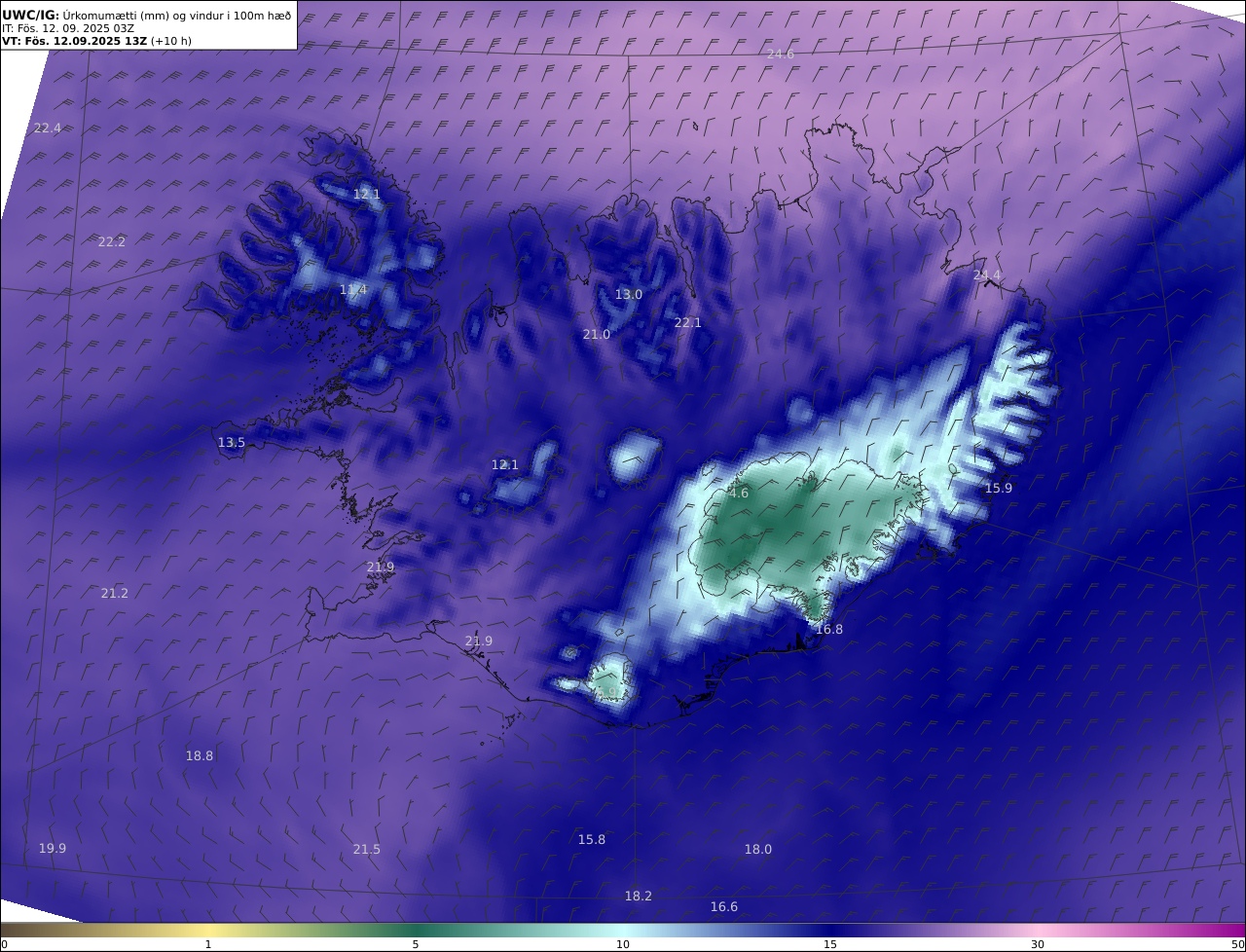Click the 21.9 value along the southwest coastline
The width and height of the screenshot is (1246, 952).
click(x=479, y=641)
